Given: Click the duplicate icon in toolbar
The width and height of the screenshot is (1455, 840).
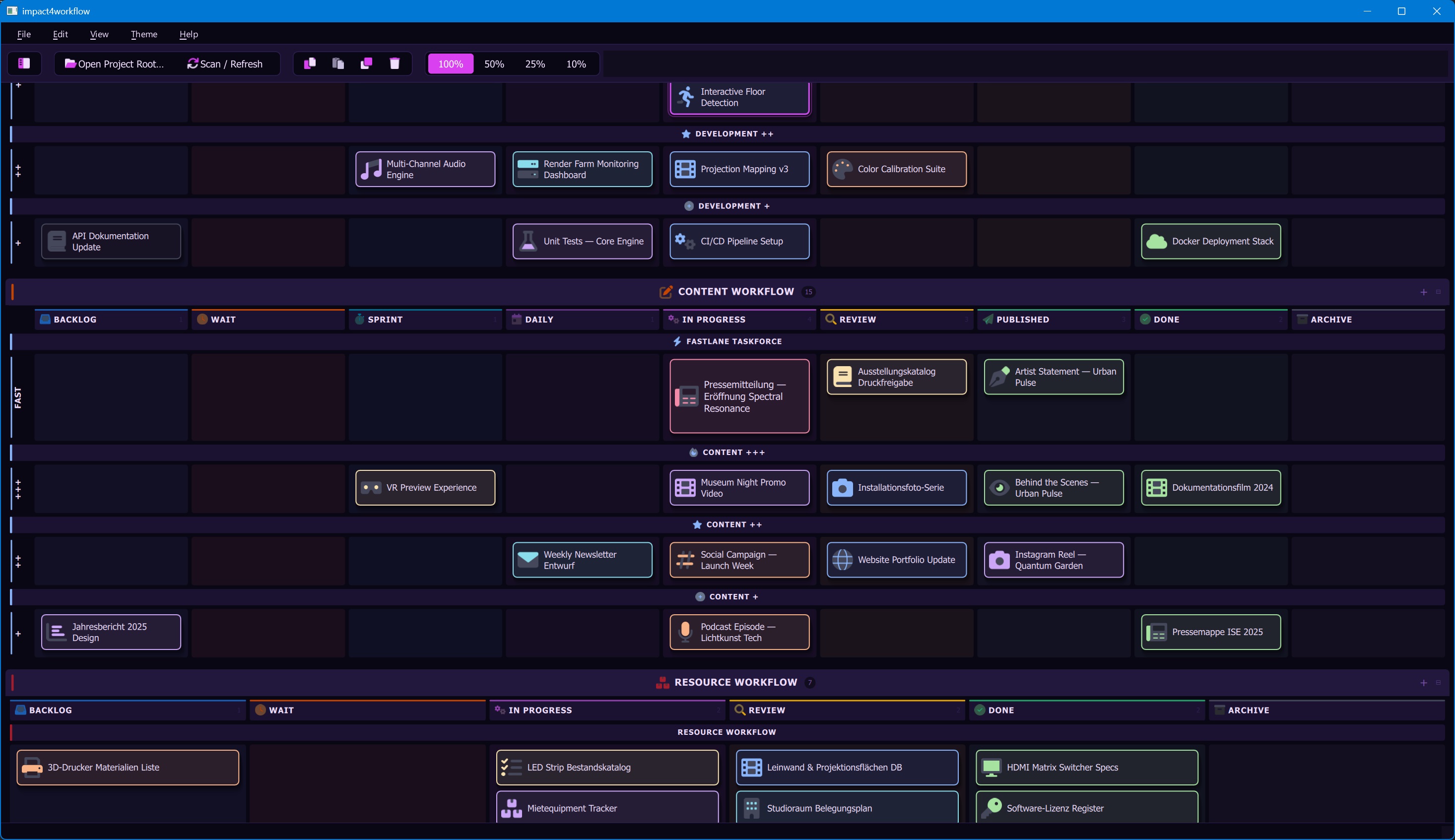Looking at the screenshot, I should pos(366,64).
